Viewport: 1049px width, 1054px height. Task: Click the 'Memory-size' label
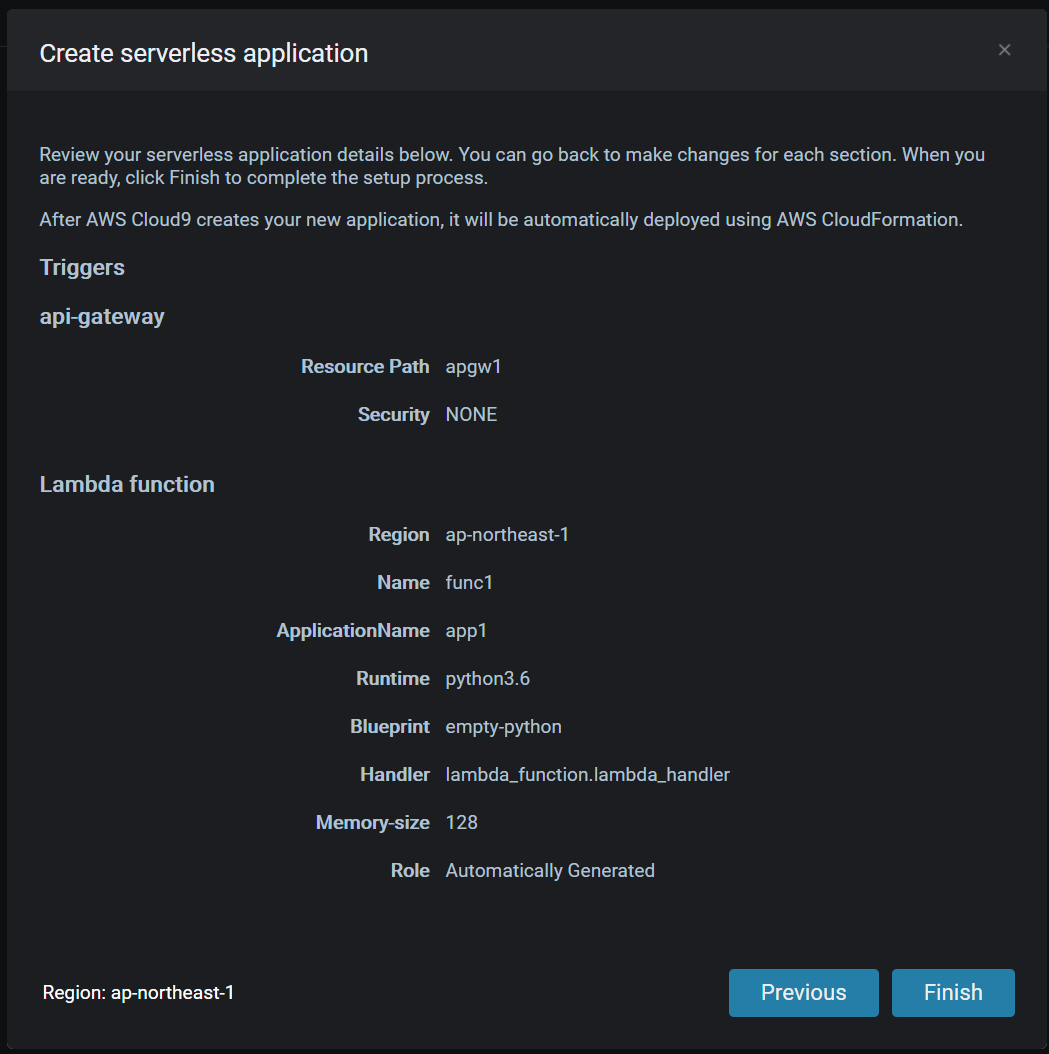click(x=372, y=823)
